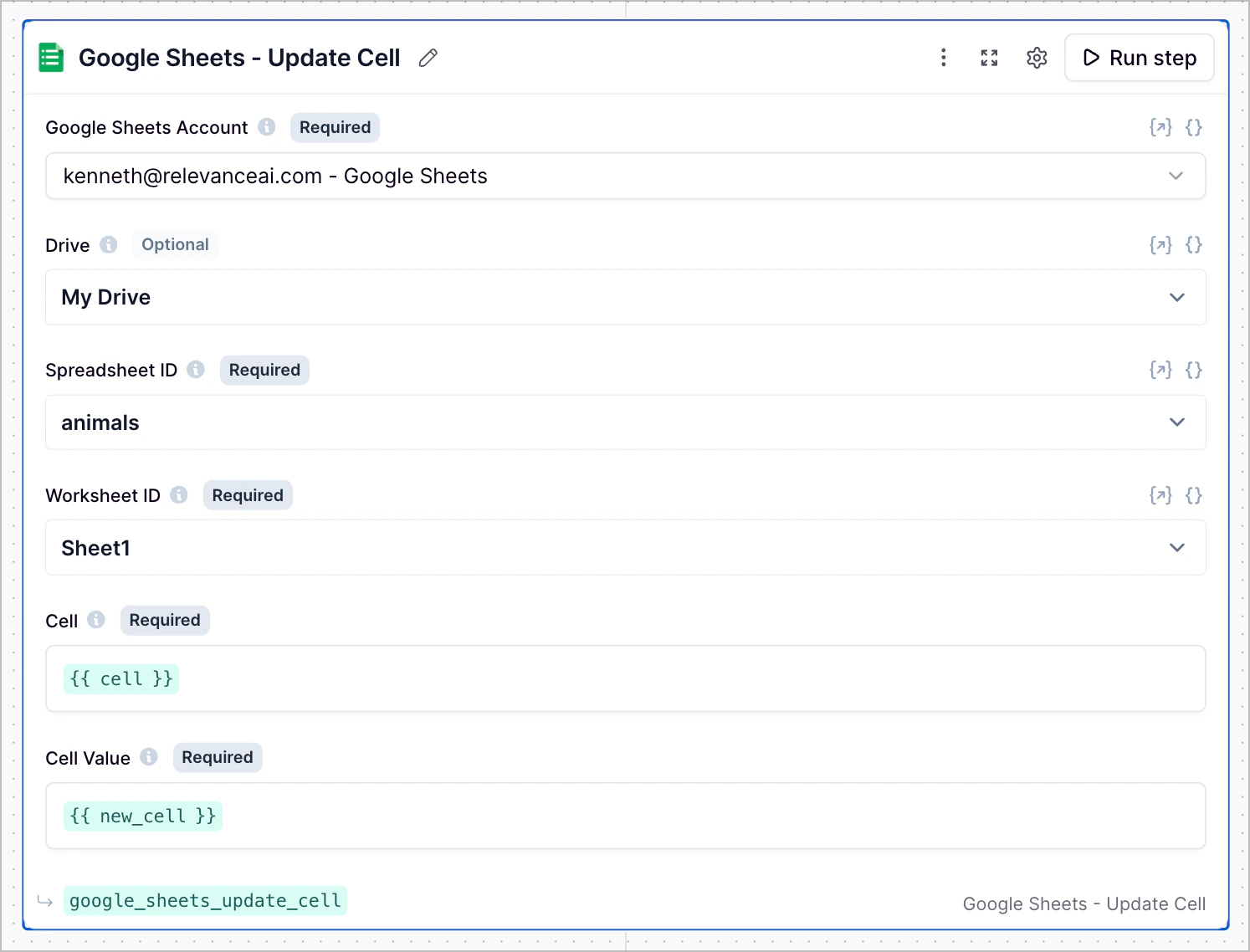
Task: Click the Cell Value field containing {{ new_cell }}
Action: (624, 816)
